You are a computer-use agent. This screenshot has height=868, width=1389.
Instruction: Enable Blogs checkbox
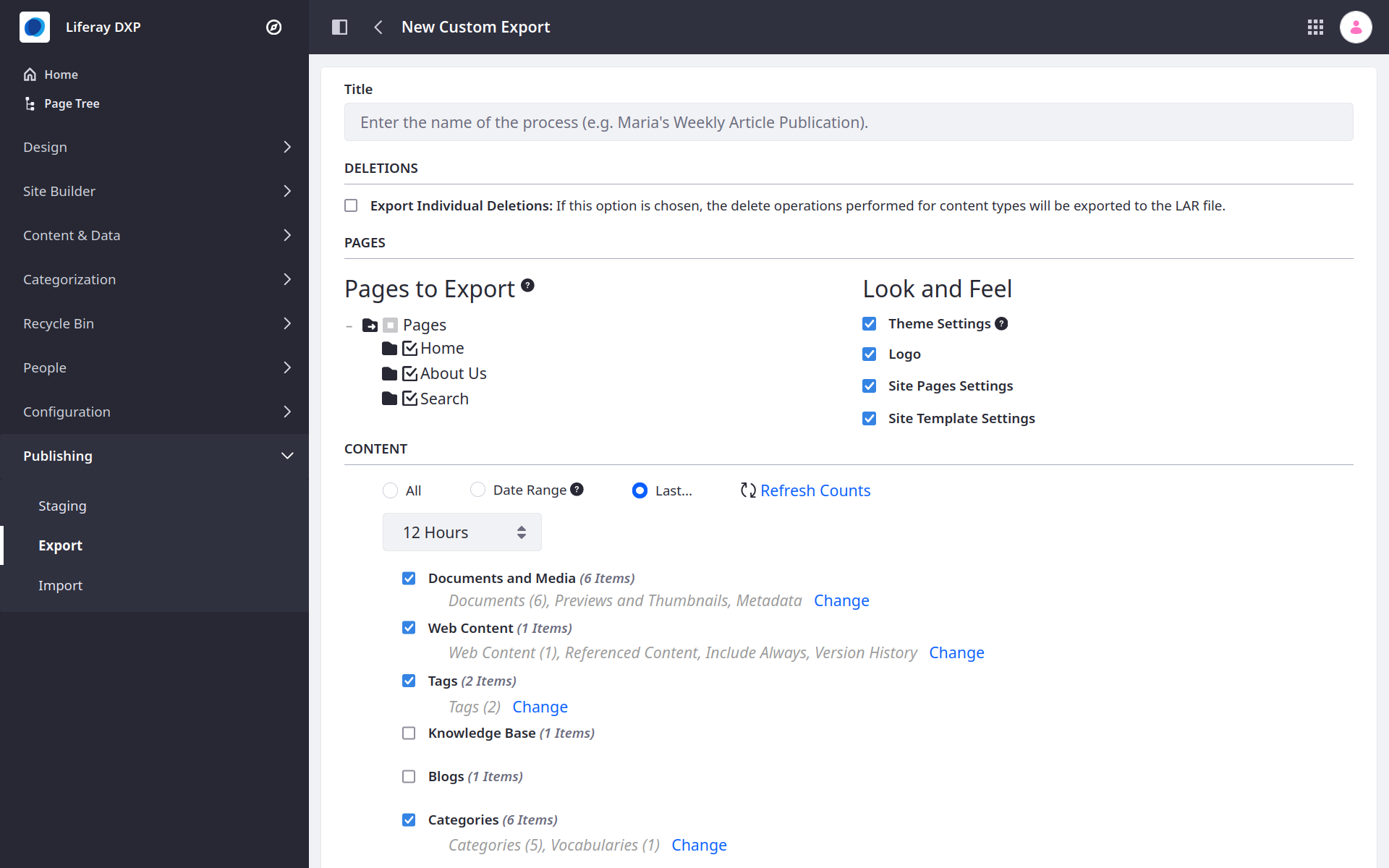(x=409, y=776)
